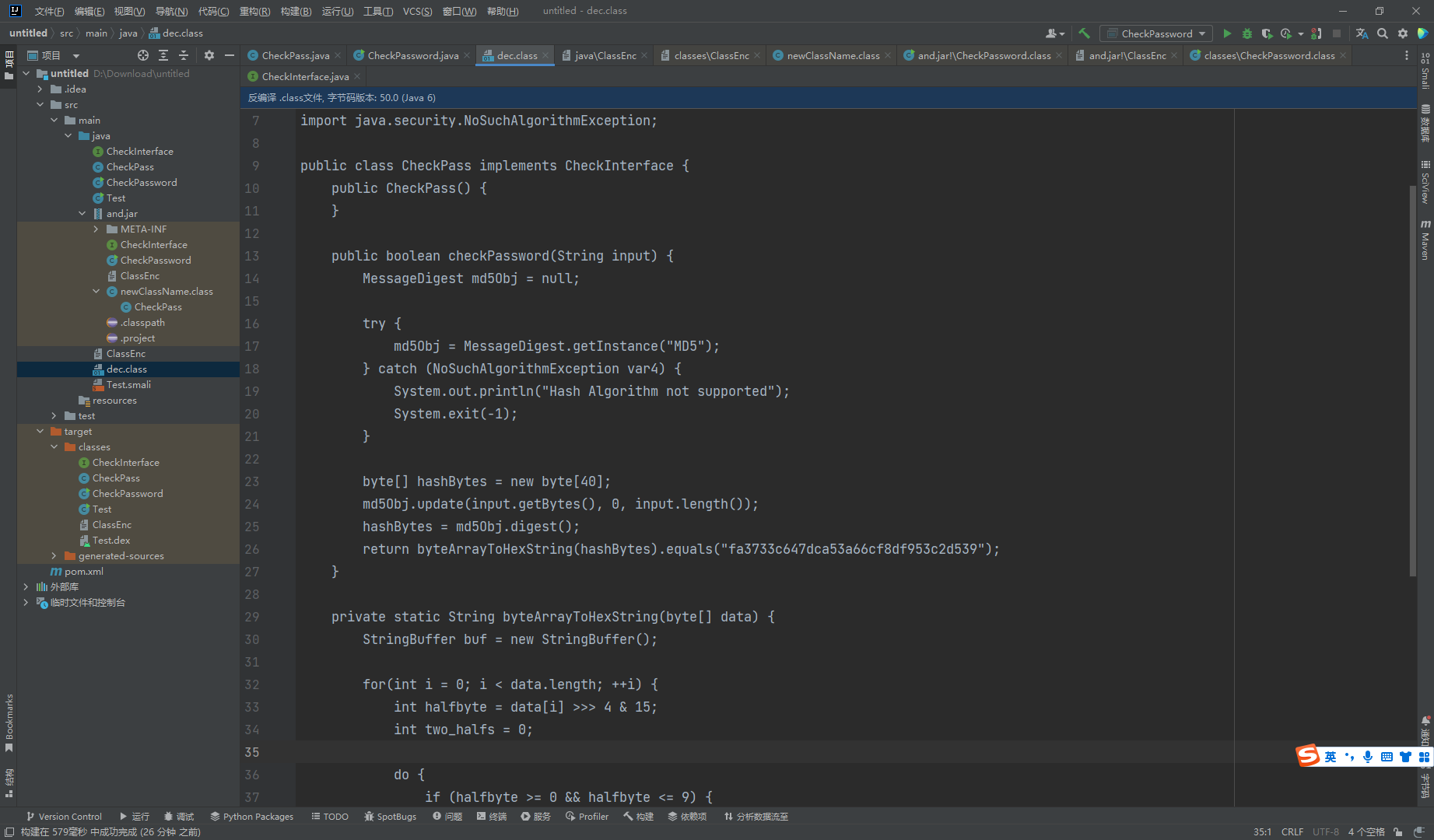Open TODO tool window
This screenshot has height=840, width=1434.
point(330,817)
